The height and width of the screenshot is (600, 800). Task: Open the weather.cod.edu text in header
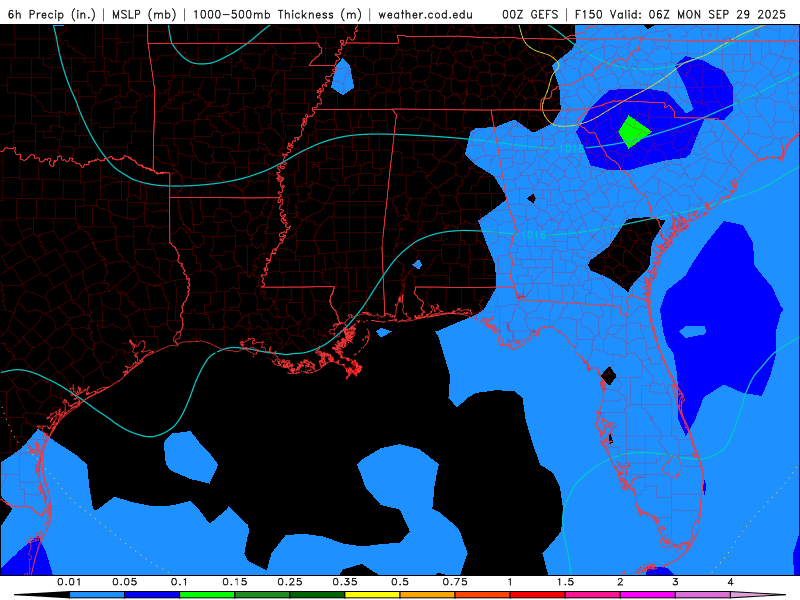pos(425,14)
